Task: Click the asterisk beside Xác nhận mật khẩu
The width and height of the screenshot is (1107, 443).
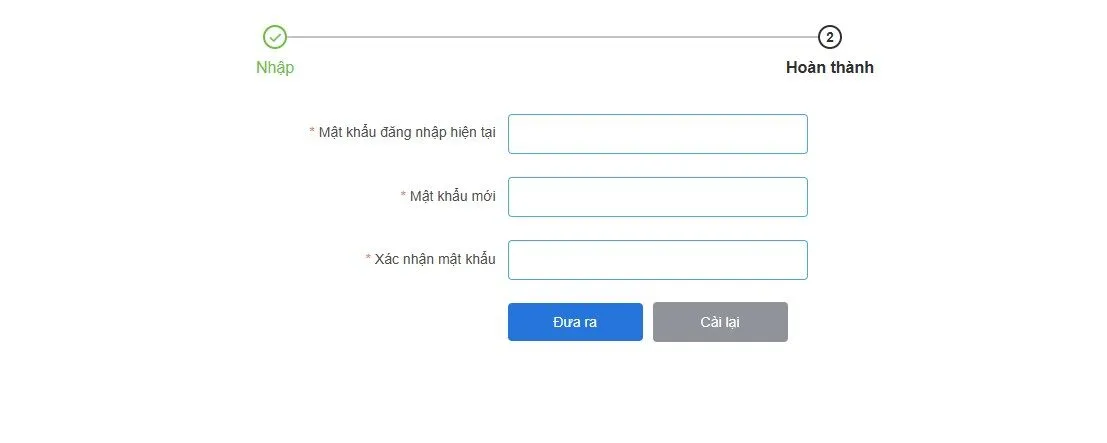Action: pos(368,259)
